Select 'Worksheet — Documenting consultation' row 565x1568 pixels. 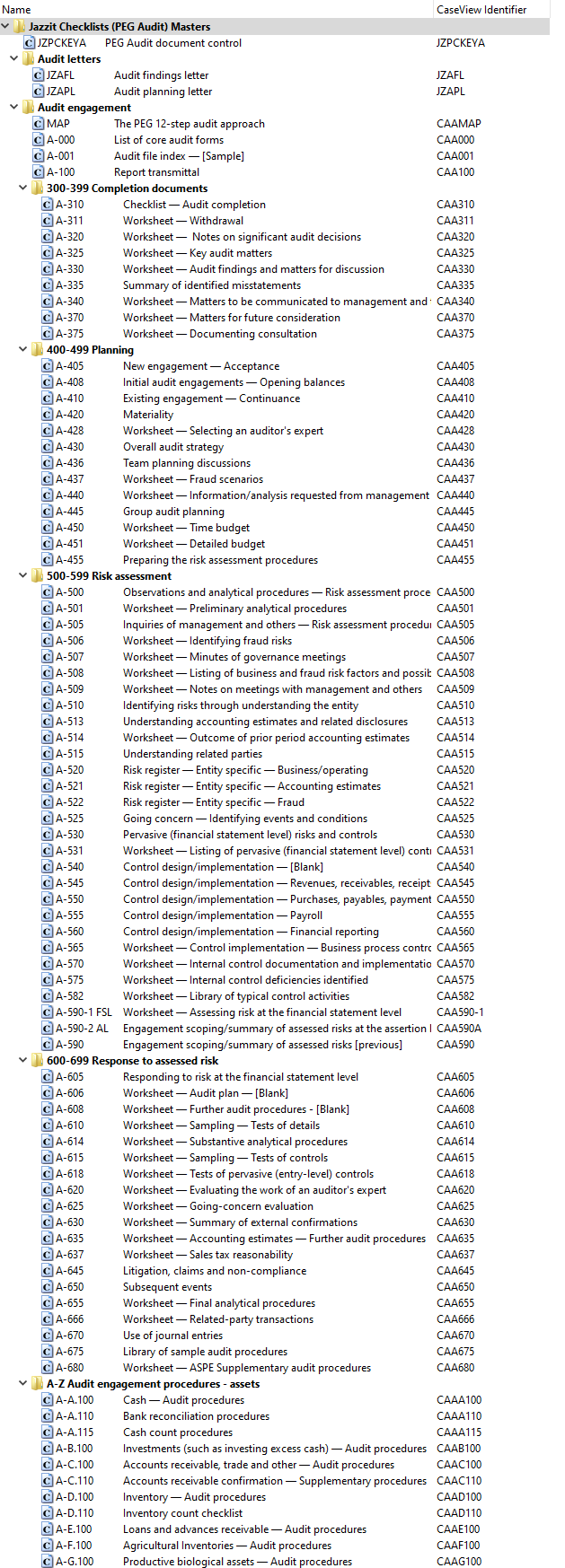click(275, 334)
